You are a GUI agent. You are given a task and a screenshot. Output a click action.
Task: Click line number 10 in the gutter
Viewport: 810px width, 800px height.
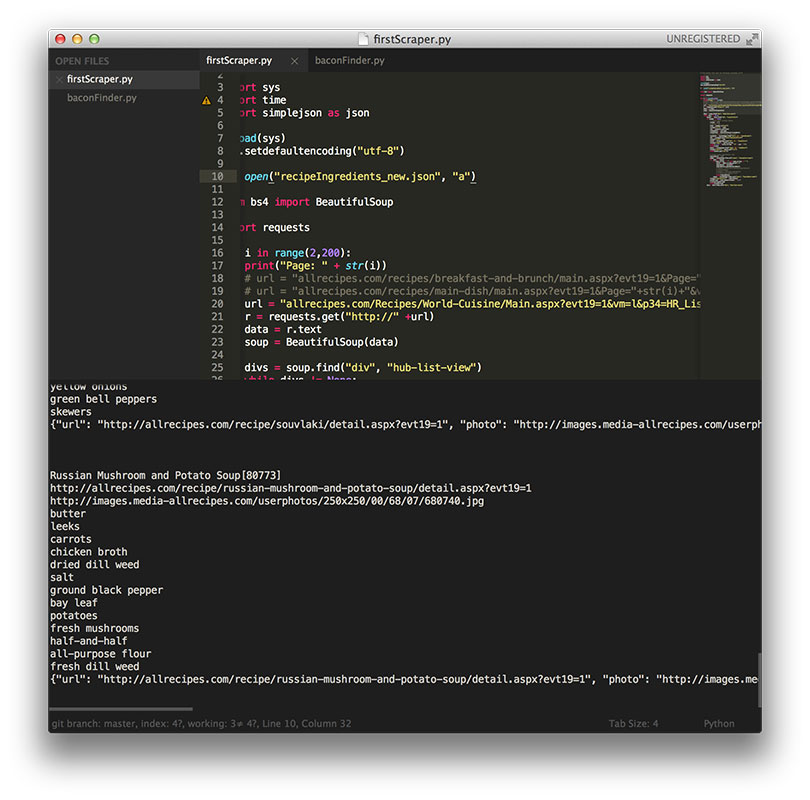pos(217,177)
